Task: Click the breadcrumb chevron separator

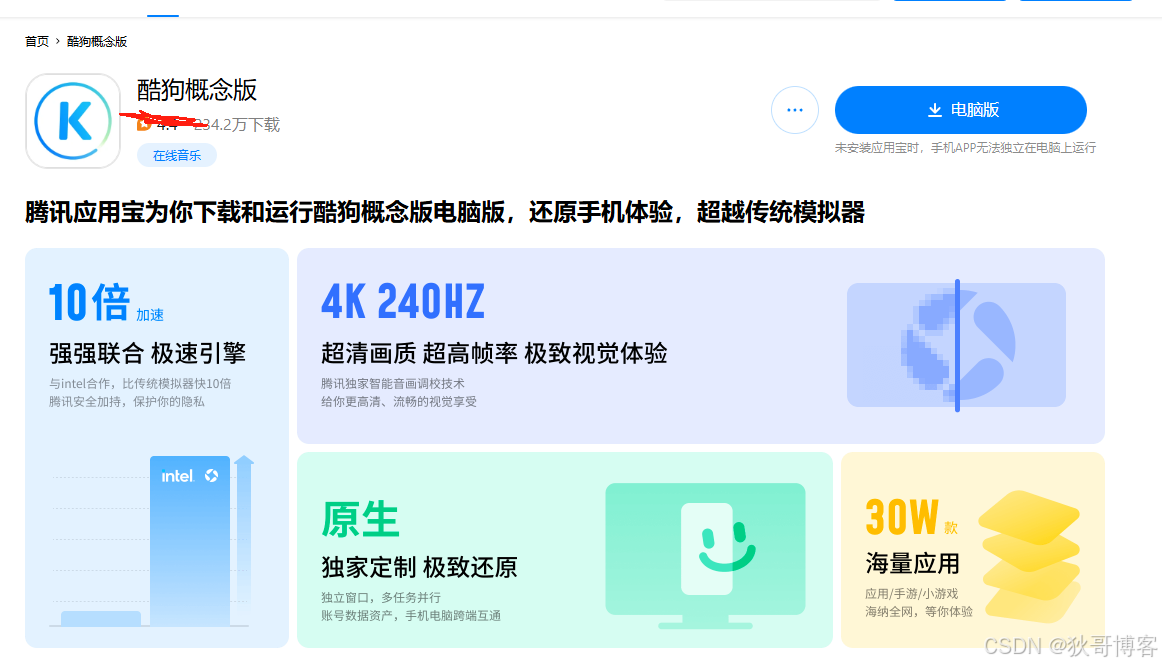Action: [57, 41]
